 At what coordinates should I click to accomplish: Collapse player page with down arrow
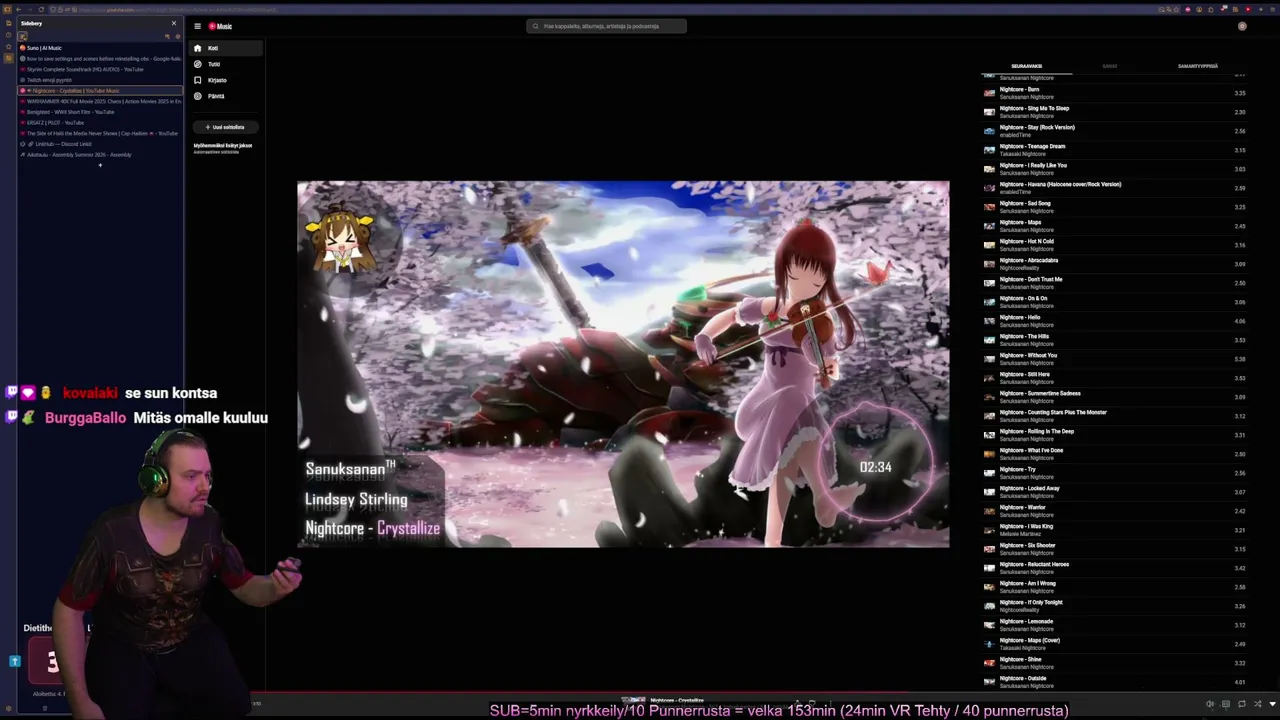click(1273, 704)
